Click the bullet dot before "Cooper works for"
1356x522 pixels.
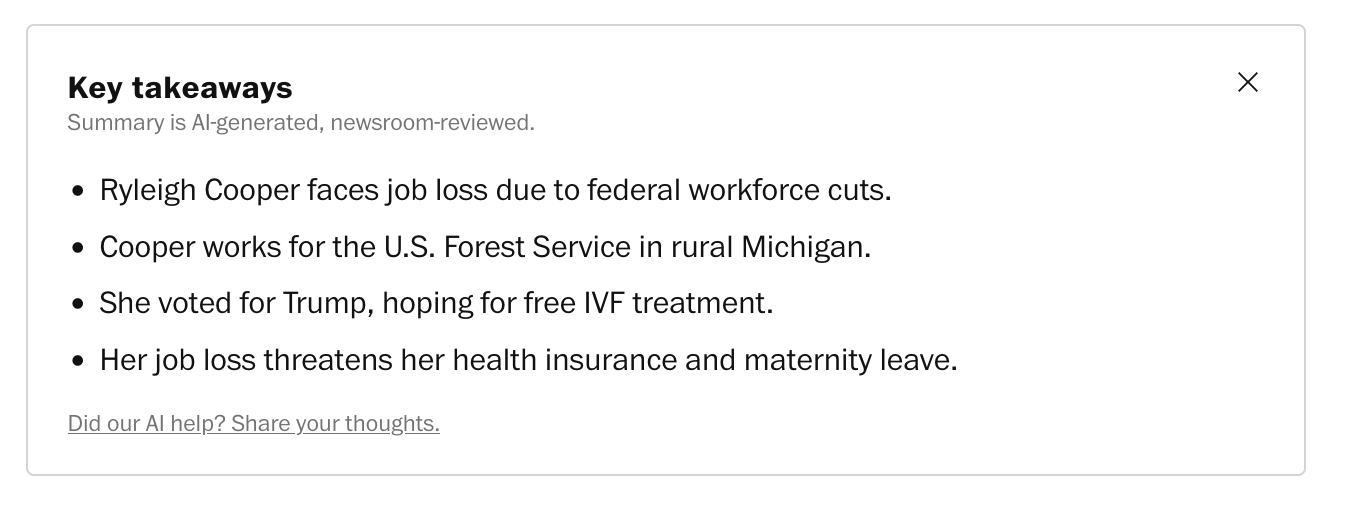(x=79, y=248)
